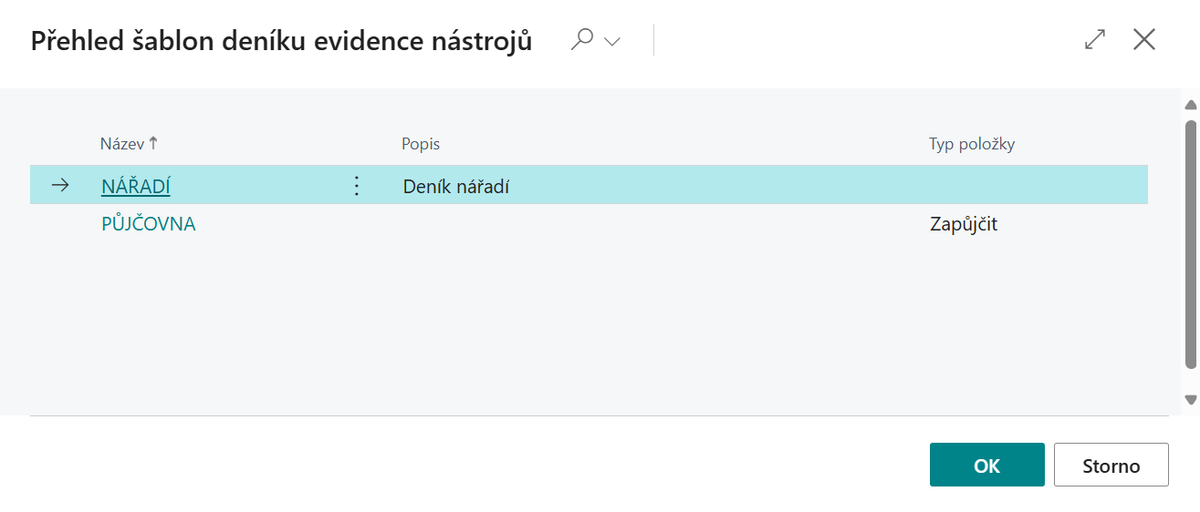
Task: Open the NÁŘADÍ template link
Action: 136,186
